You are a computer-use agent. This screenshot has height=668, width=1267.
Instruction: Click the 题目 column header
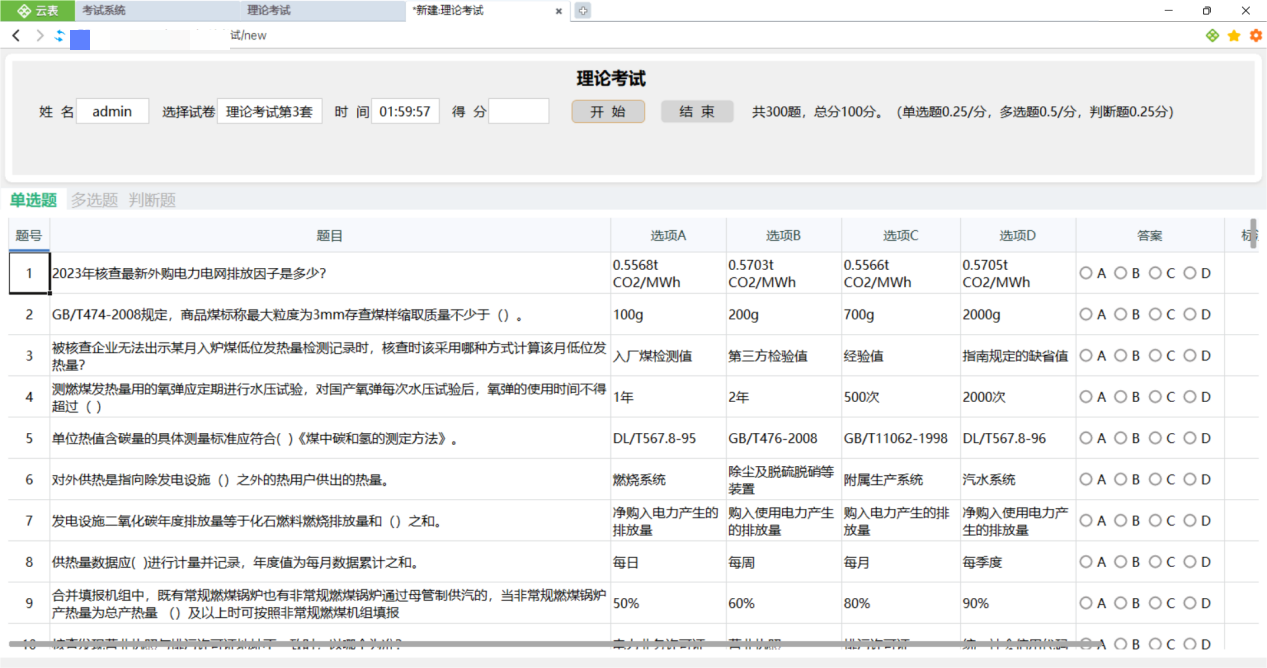(330, 236)
